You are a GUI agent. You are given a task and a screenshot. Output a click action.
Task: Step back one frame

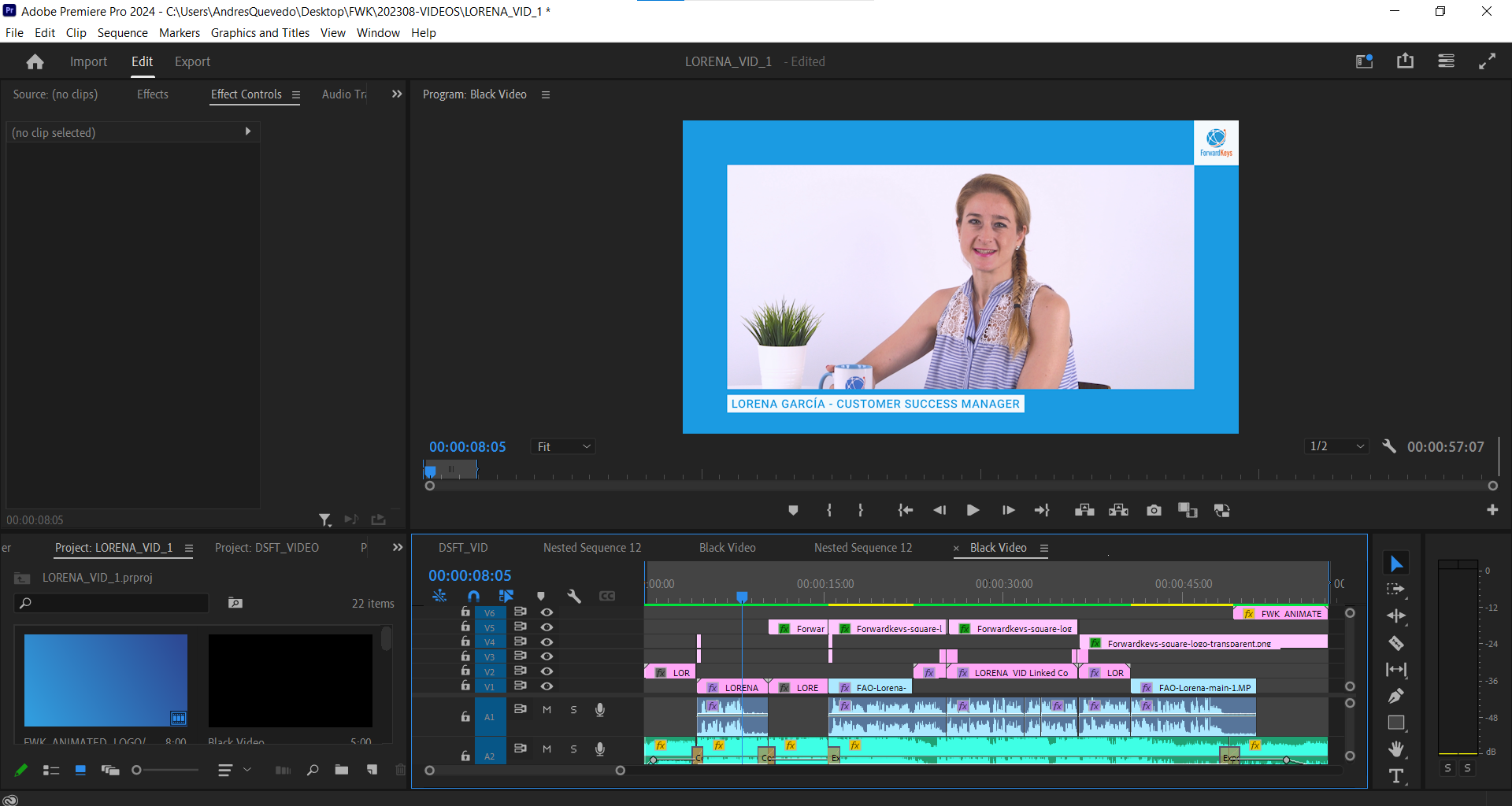(939, 510)
